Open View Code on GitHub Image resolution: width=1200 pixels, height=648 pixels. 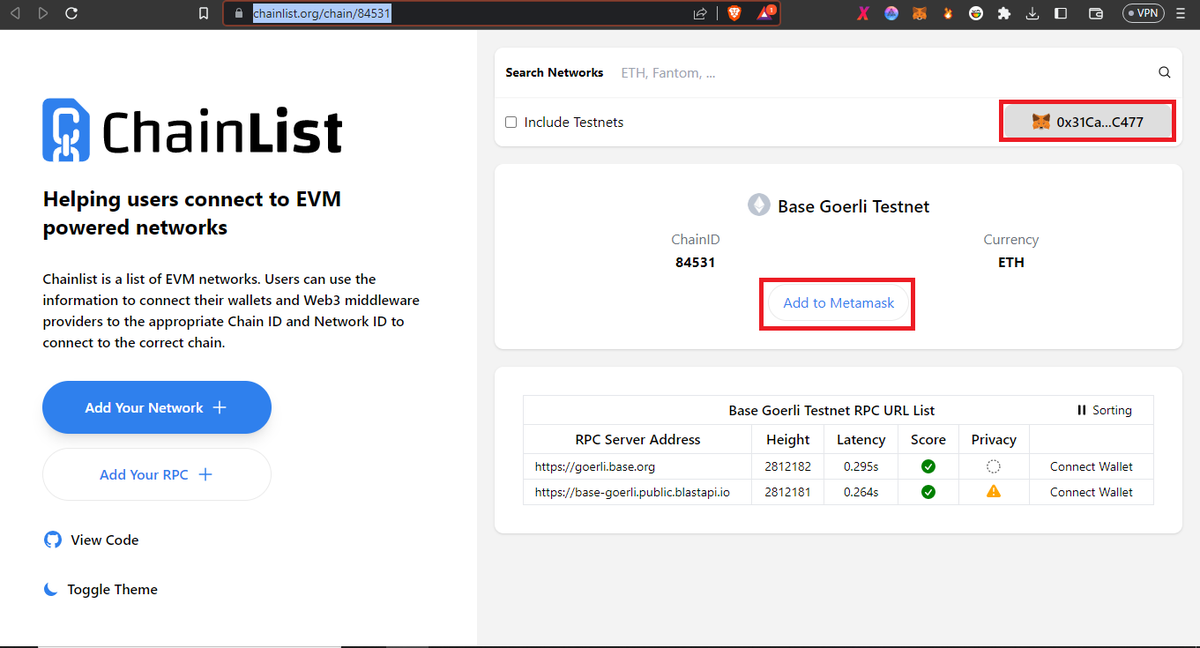coord(91,539)
